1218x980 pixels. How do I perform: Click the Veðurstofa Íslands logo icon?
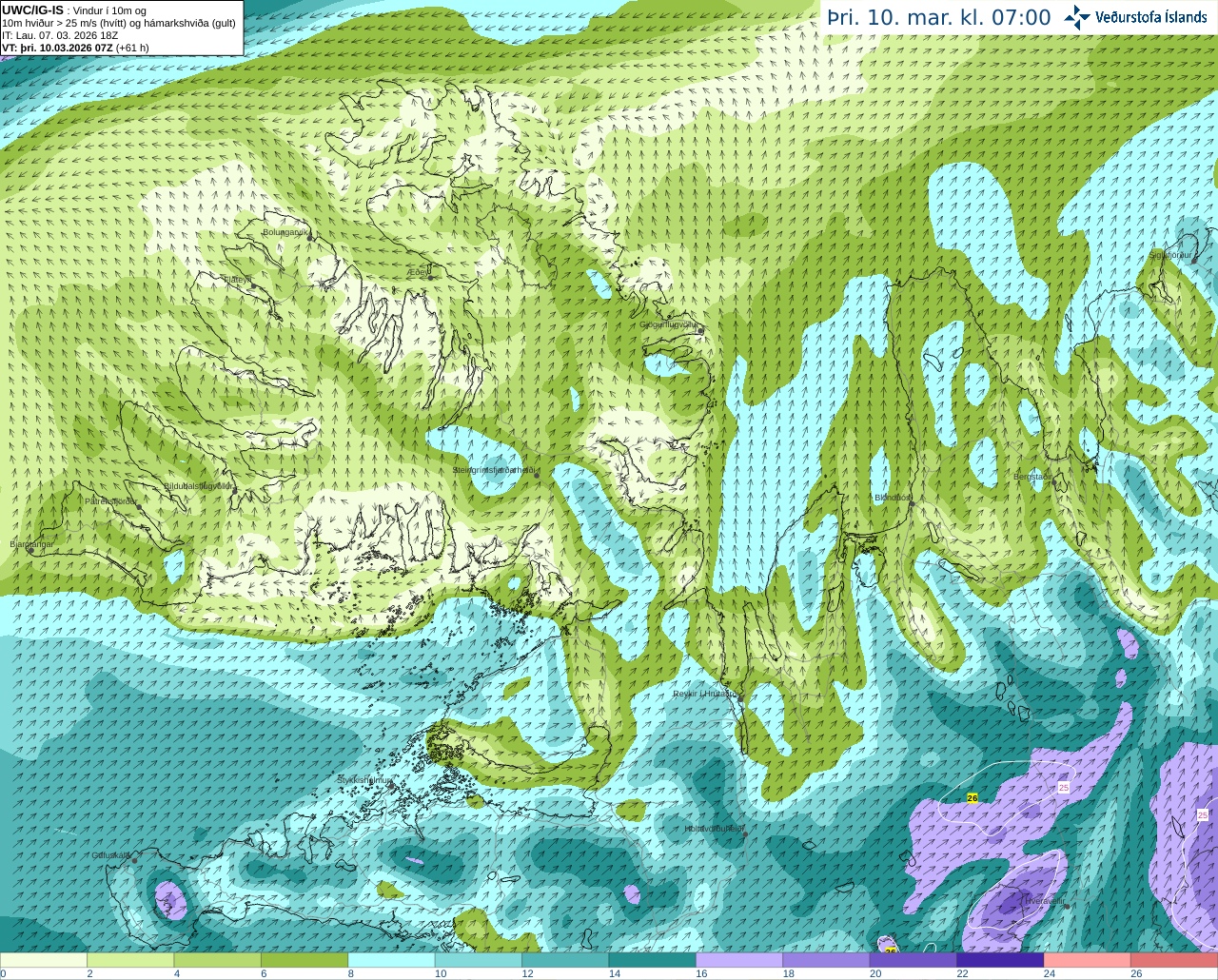point(1077,17)
